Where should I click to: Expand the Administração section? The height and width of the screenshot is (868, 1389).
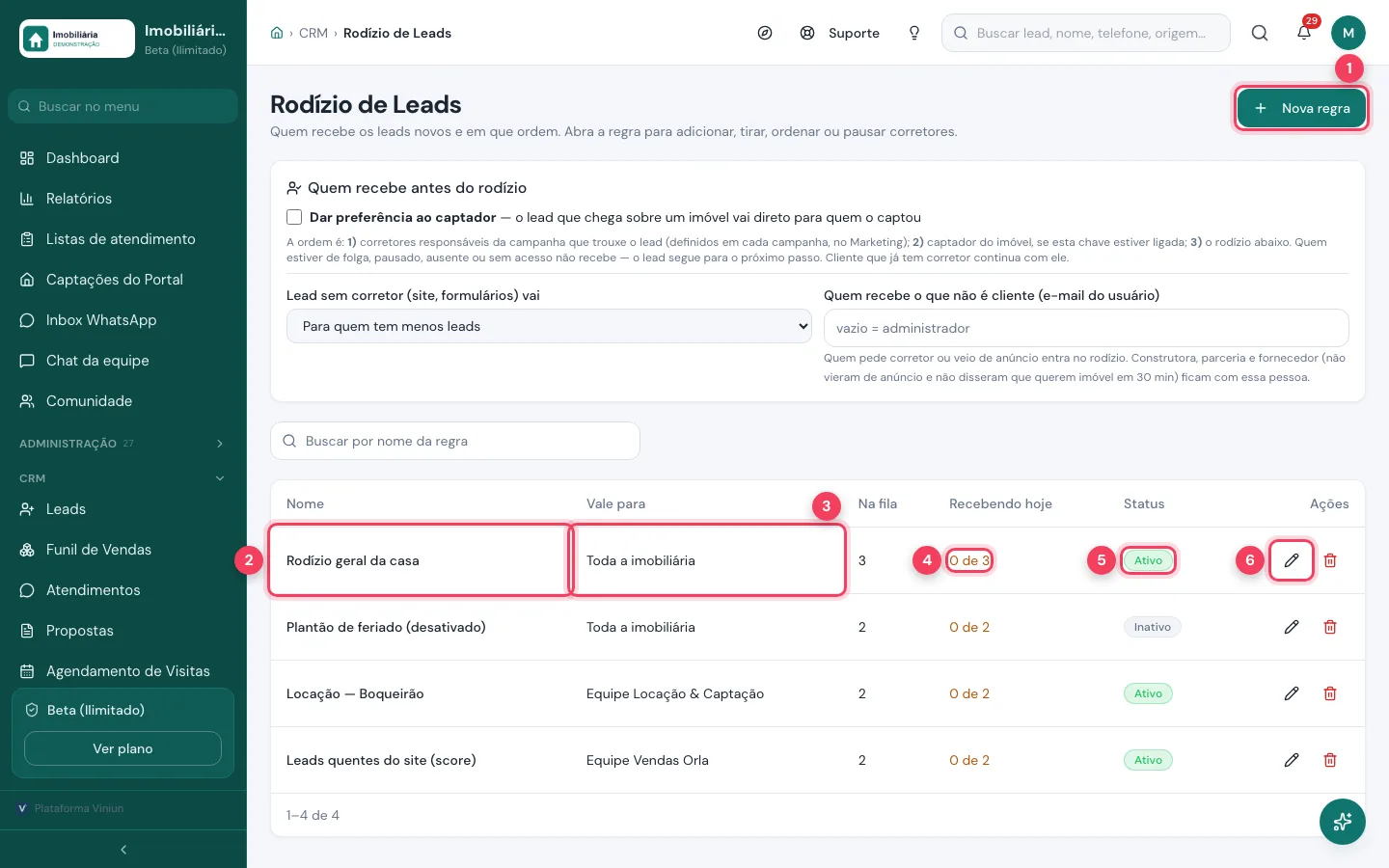(x=123, y=444)
